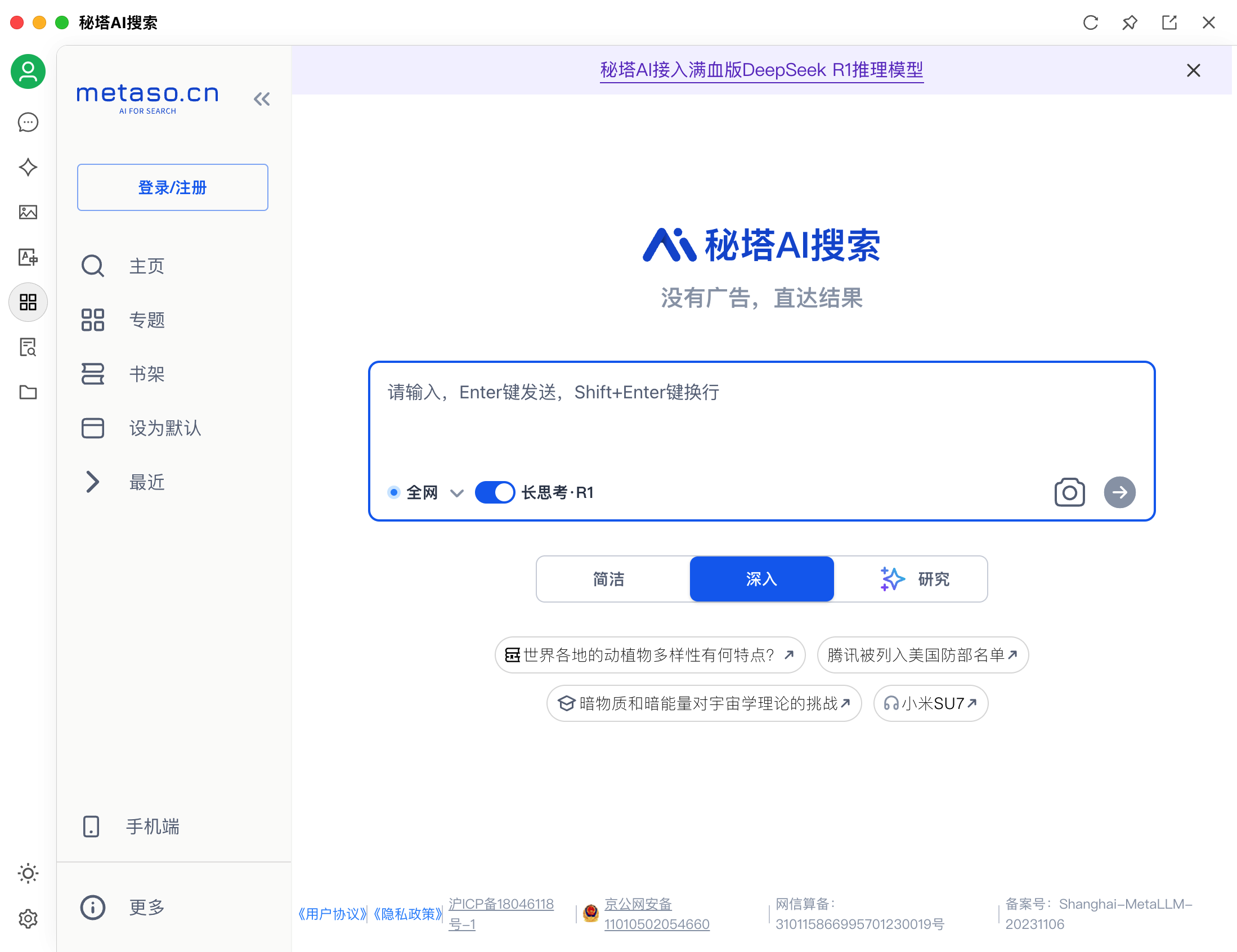Click the four-point star icon in left rail
Image resolution: width=1237 pixels, height=952 pixels.
pos(28,167)
